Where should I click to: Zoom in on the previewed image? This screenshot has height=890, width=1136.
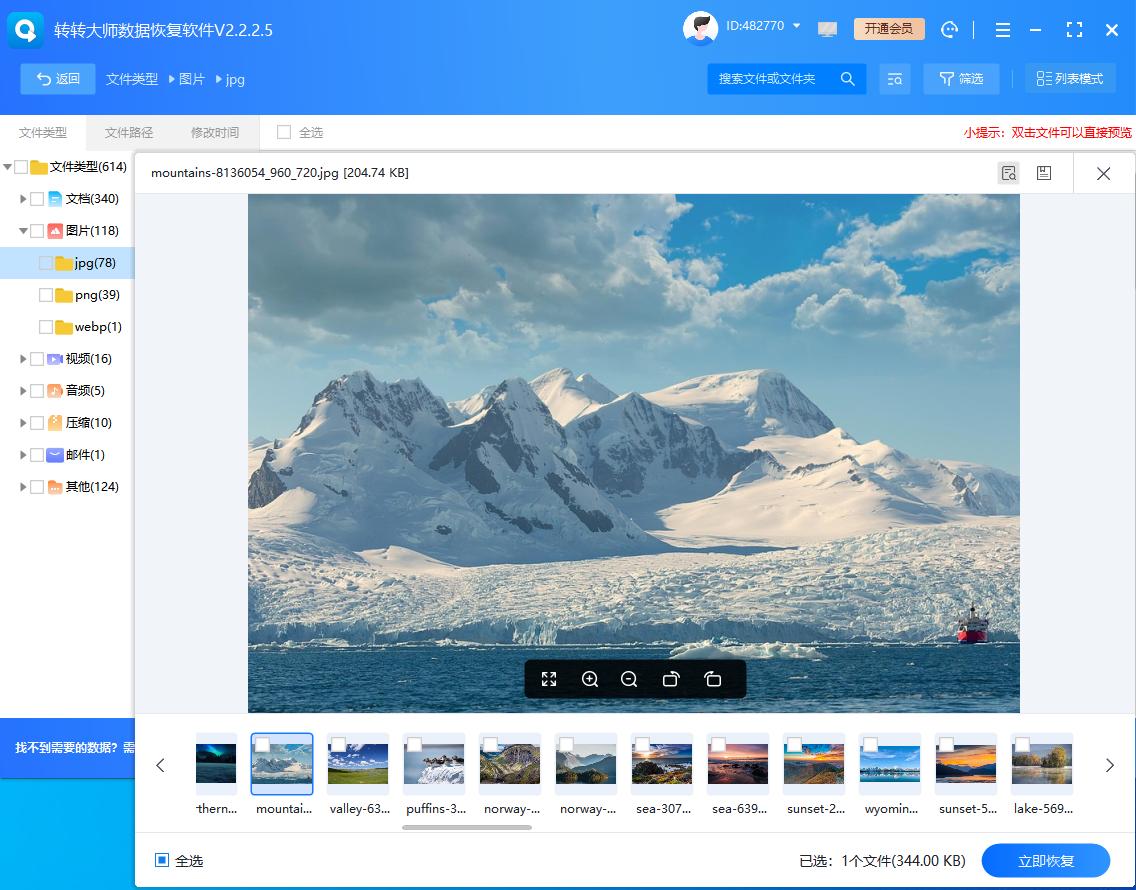tap(590, 679)
